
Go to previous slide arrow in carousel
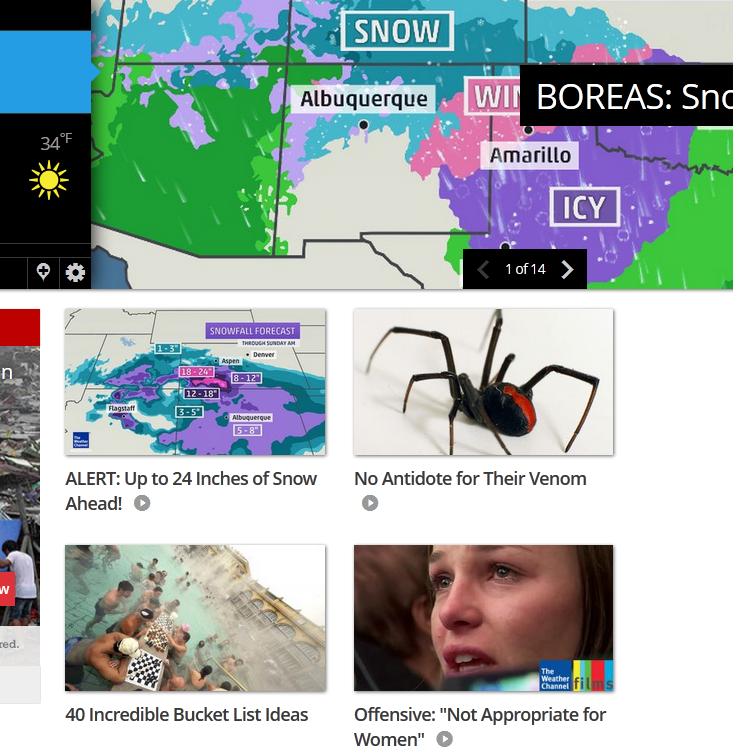tap(483, 270)
